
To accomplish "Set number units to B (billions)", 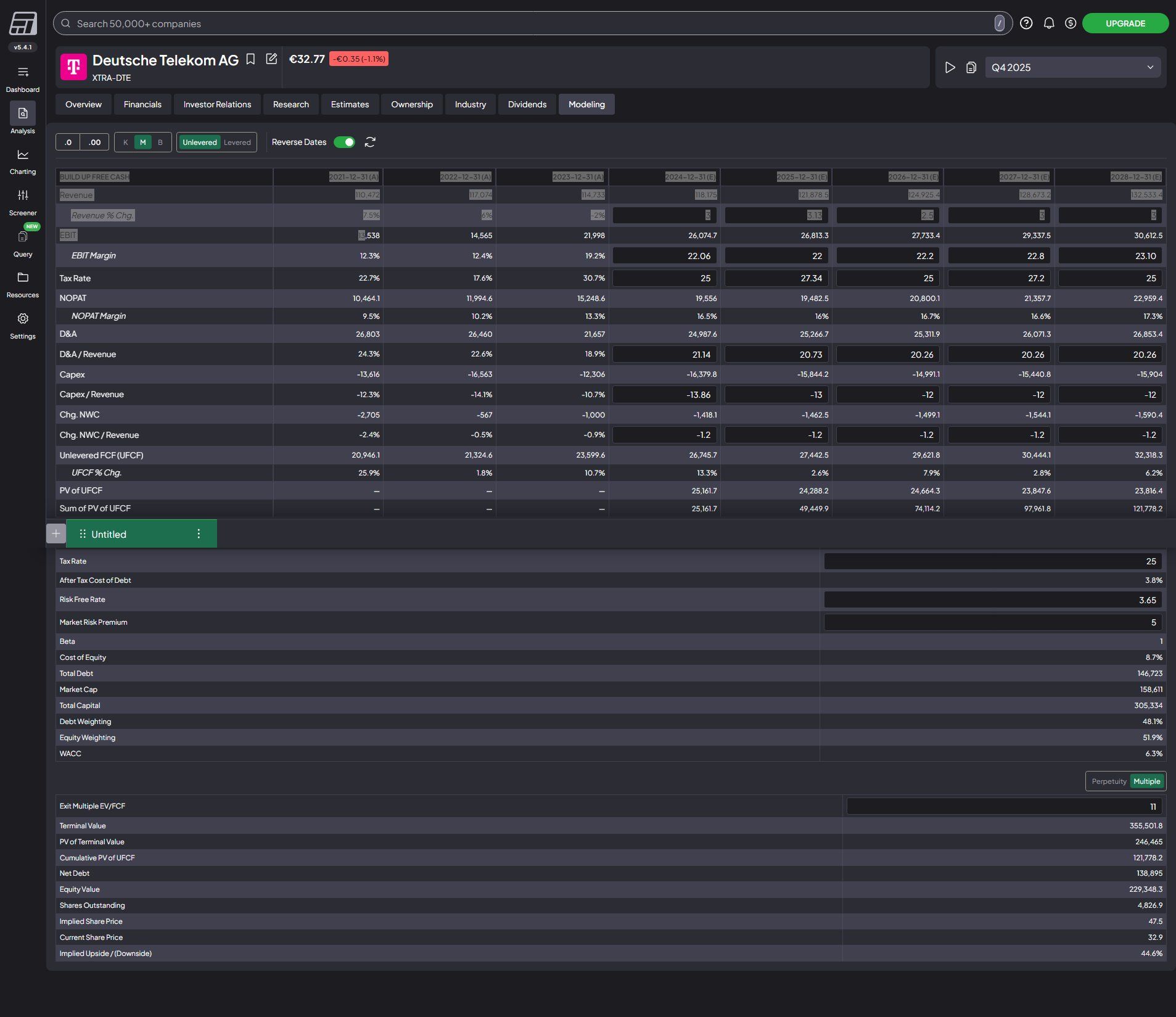I will (160, 142).
